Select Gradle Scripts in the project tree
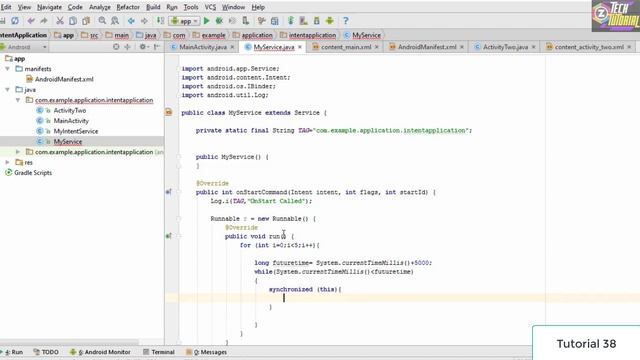The width and height of the screenshot is (640, 360). (33, 173)
